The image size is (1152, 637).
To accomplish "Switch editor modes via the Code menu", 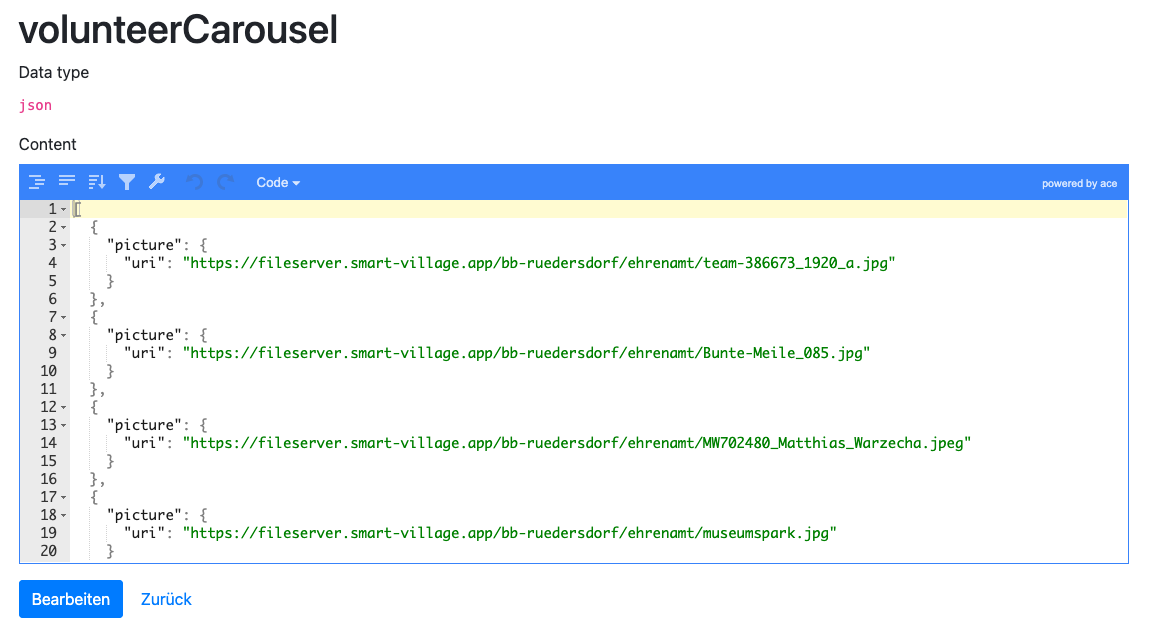I will [x=277, y=182].
